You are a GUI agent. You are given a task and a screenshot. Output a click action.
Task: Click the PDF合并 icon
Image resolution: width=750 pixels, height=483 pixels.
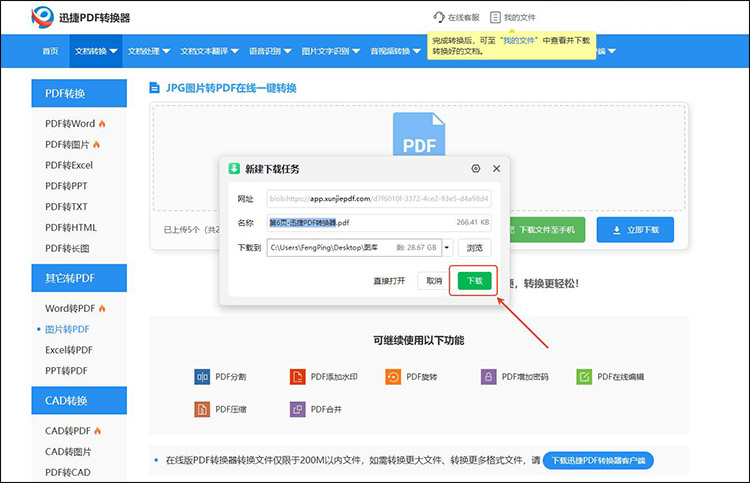[x=298, y=409]
